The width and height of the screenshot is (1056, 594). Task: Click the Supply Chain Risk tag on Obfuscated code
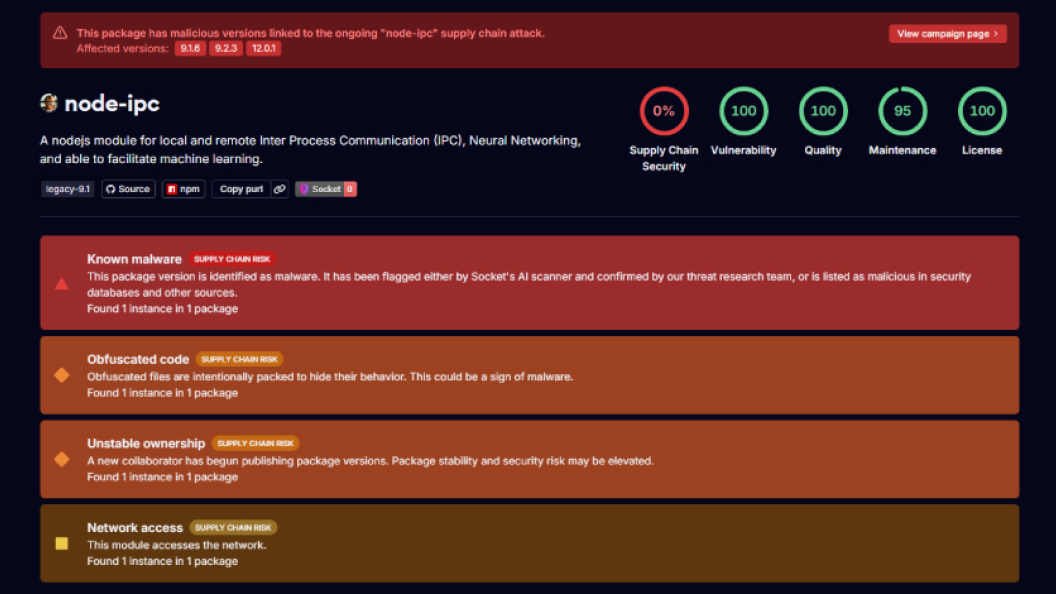[239, 360]
